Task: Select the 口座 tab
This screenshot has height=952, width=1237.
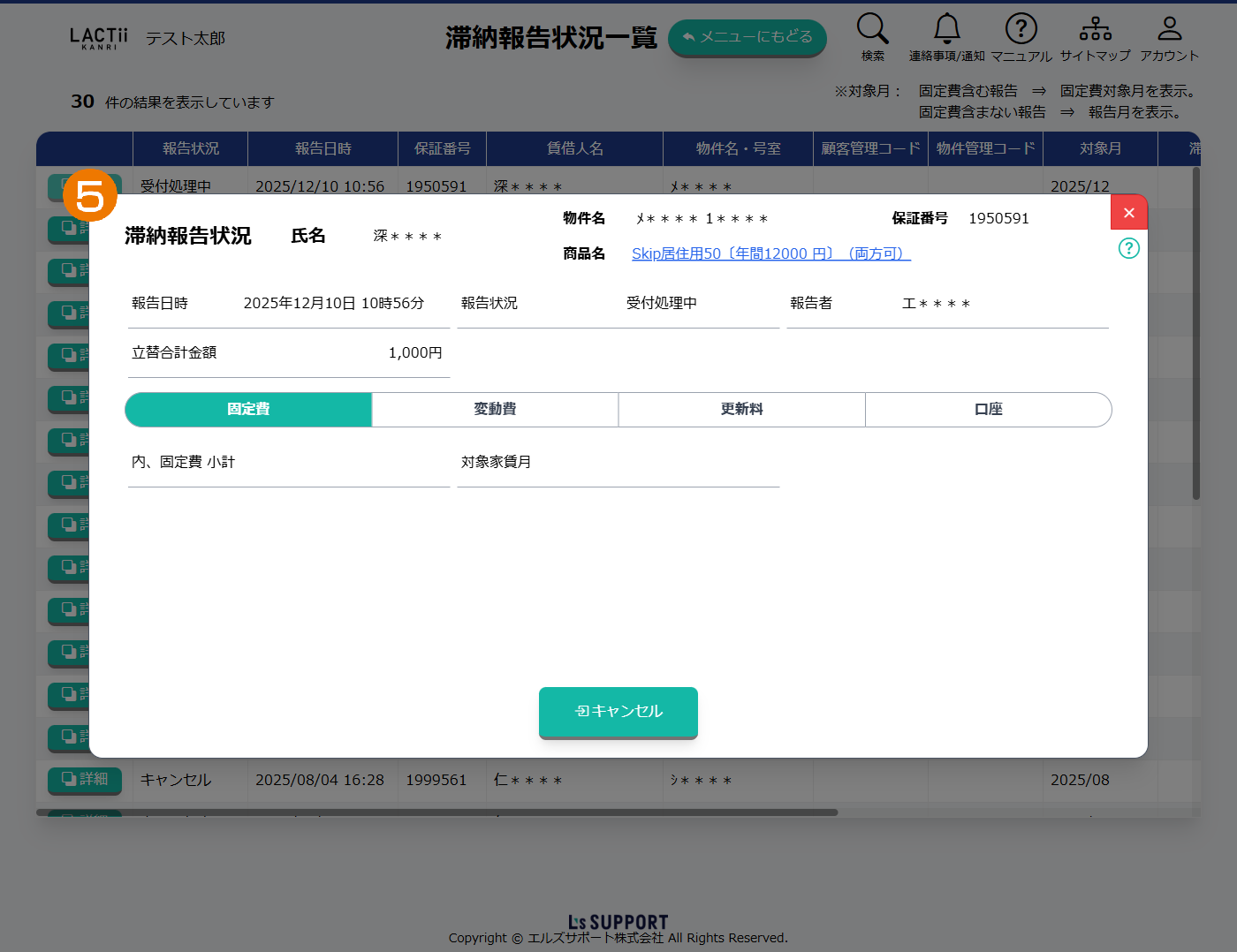Action: (x=988, y=410)
